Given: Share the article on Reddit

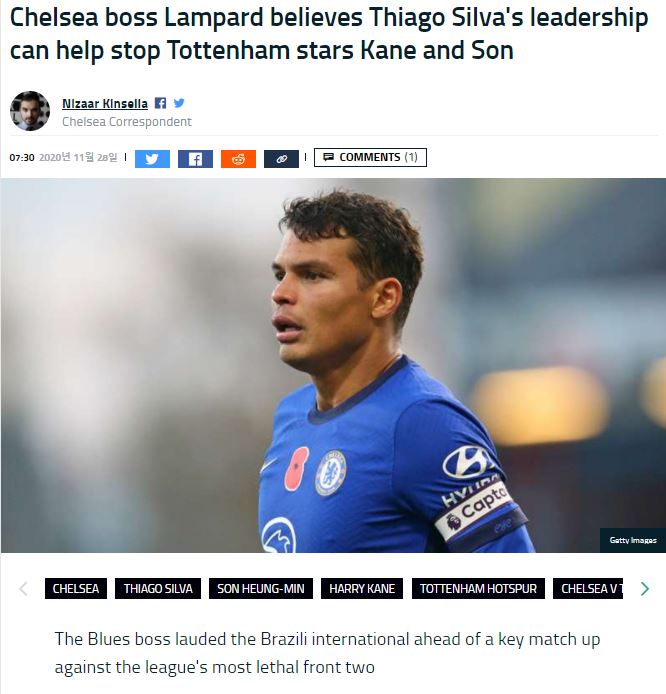Looking at the screenshot, I should (x=238, y=158).
